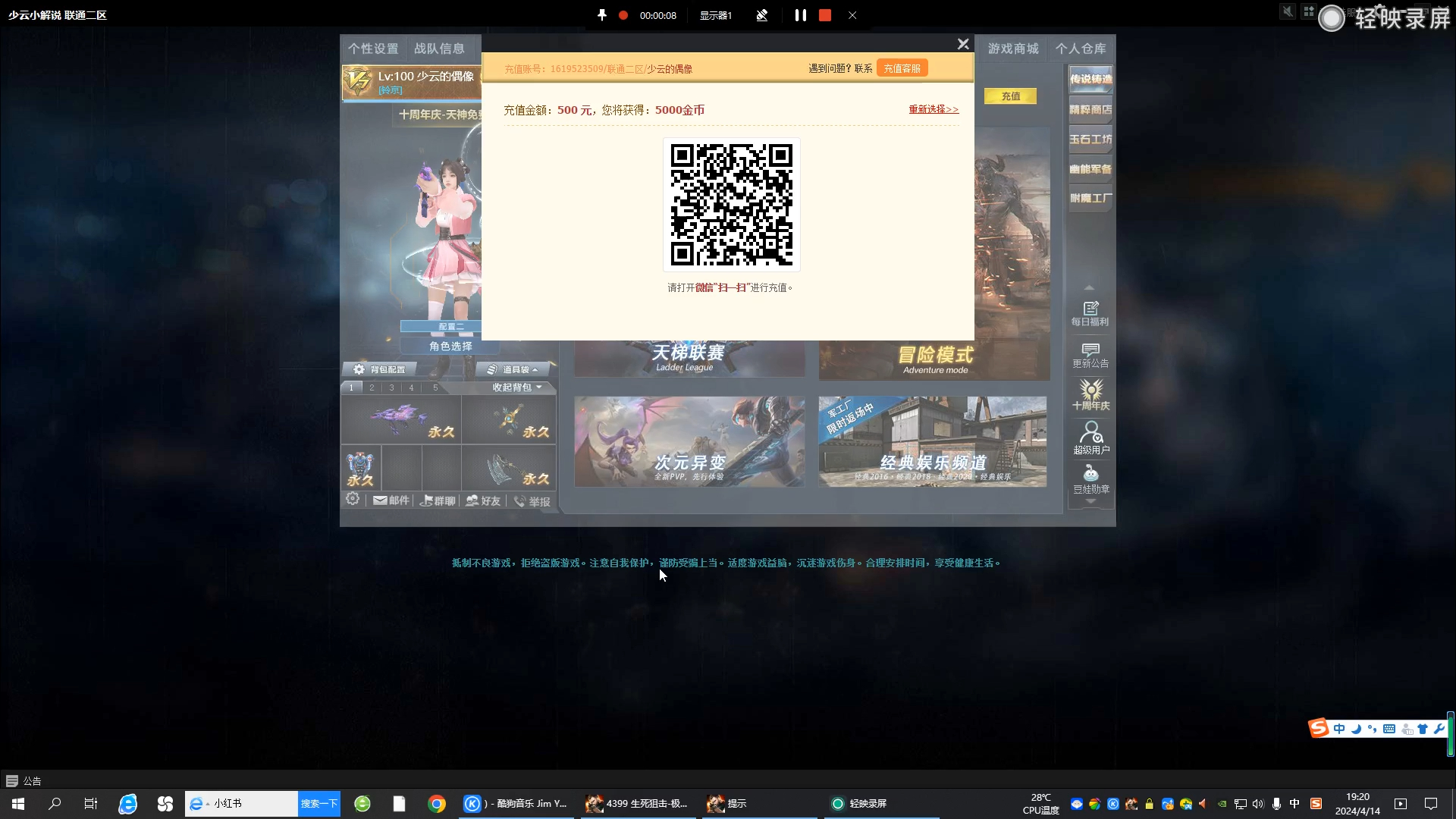The image size is (1456, 819).
Task: Toggle the microphone icon in system tray
Action: [x=1277, y=803]
